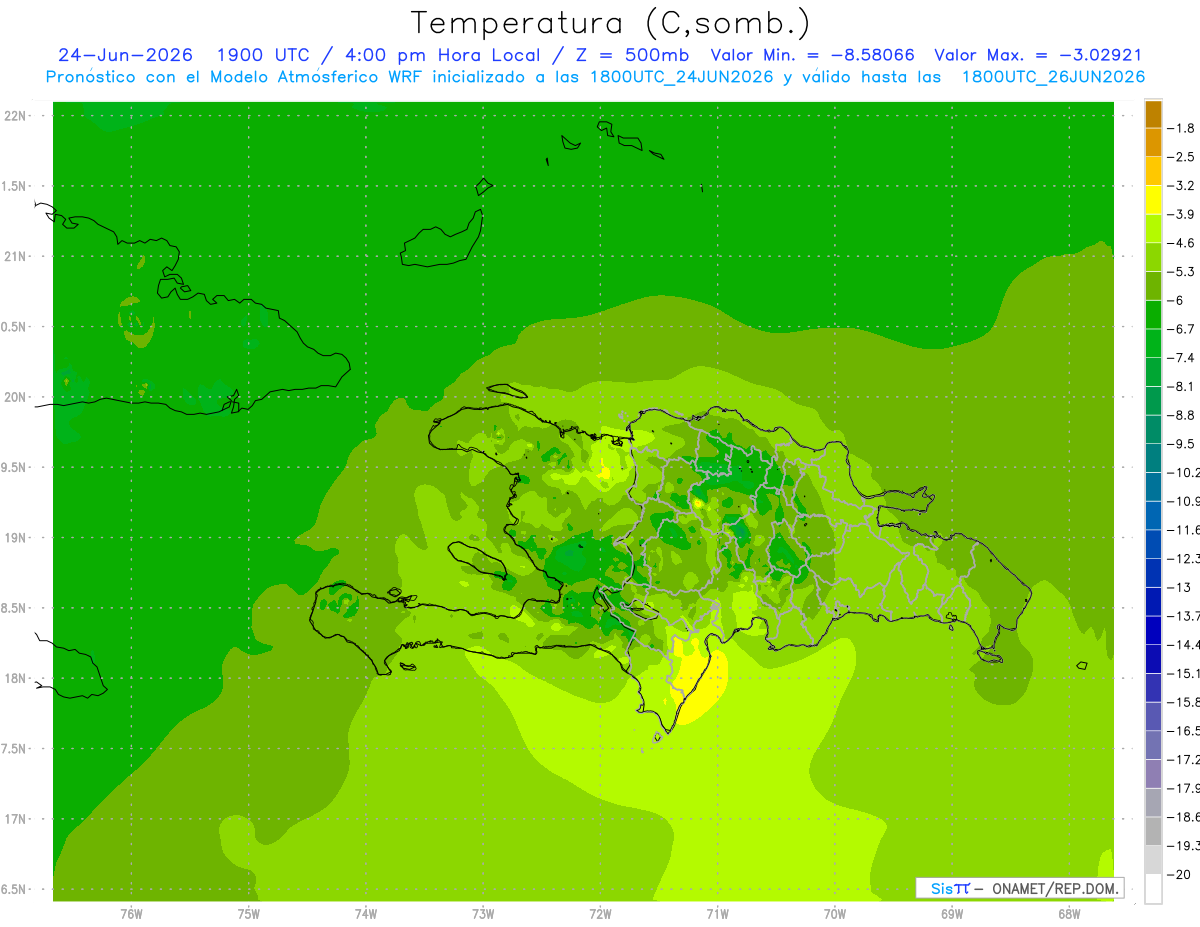The height and width of the screenshot is (927, 1200).
Task: Click the "69W" longitude label
Action: pyautogui.click(x=952, y=914)
